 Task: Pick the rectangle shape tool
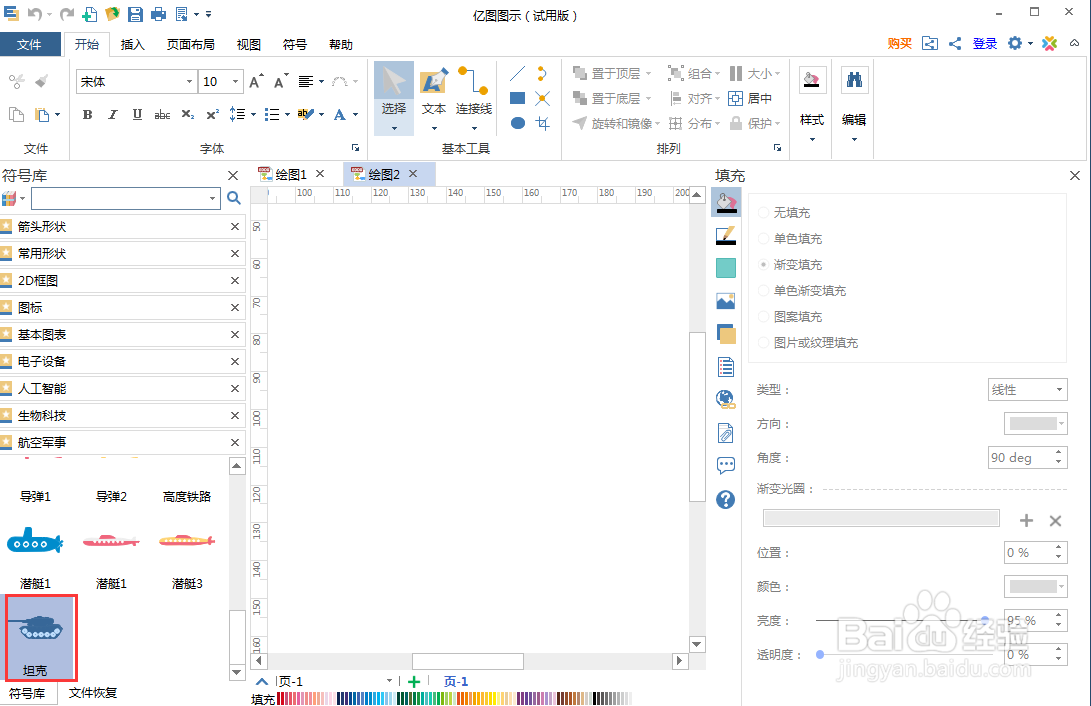tap(517, 99)
